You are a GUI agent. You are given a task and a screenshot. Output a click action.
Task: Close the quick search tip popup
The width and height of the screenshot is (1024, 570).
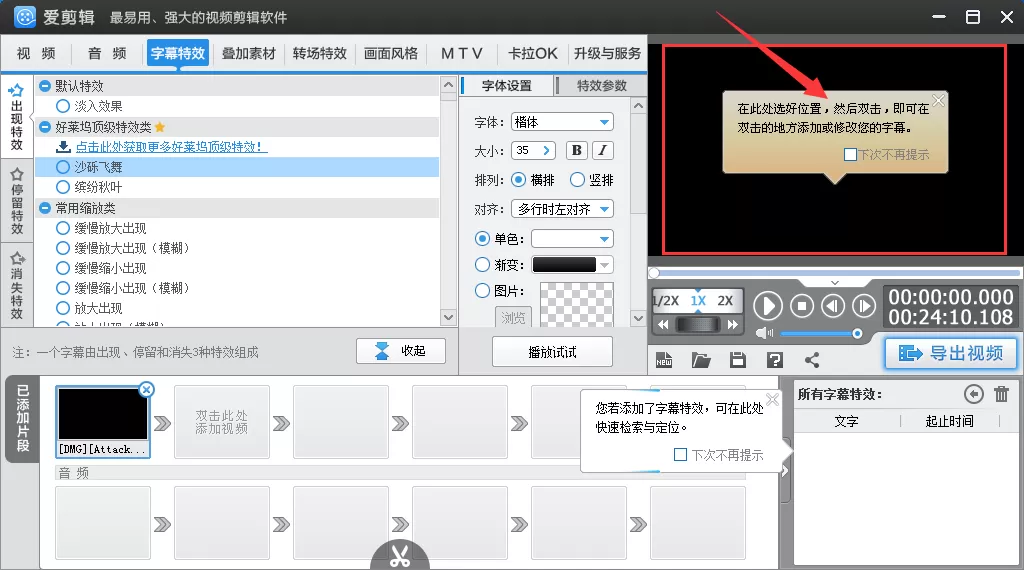(773, 400)
